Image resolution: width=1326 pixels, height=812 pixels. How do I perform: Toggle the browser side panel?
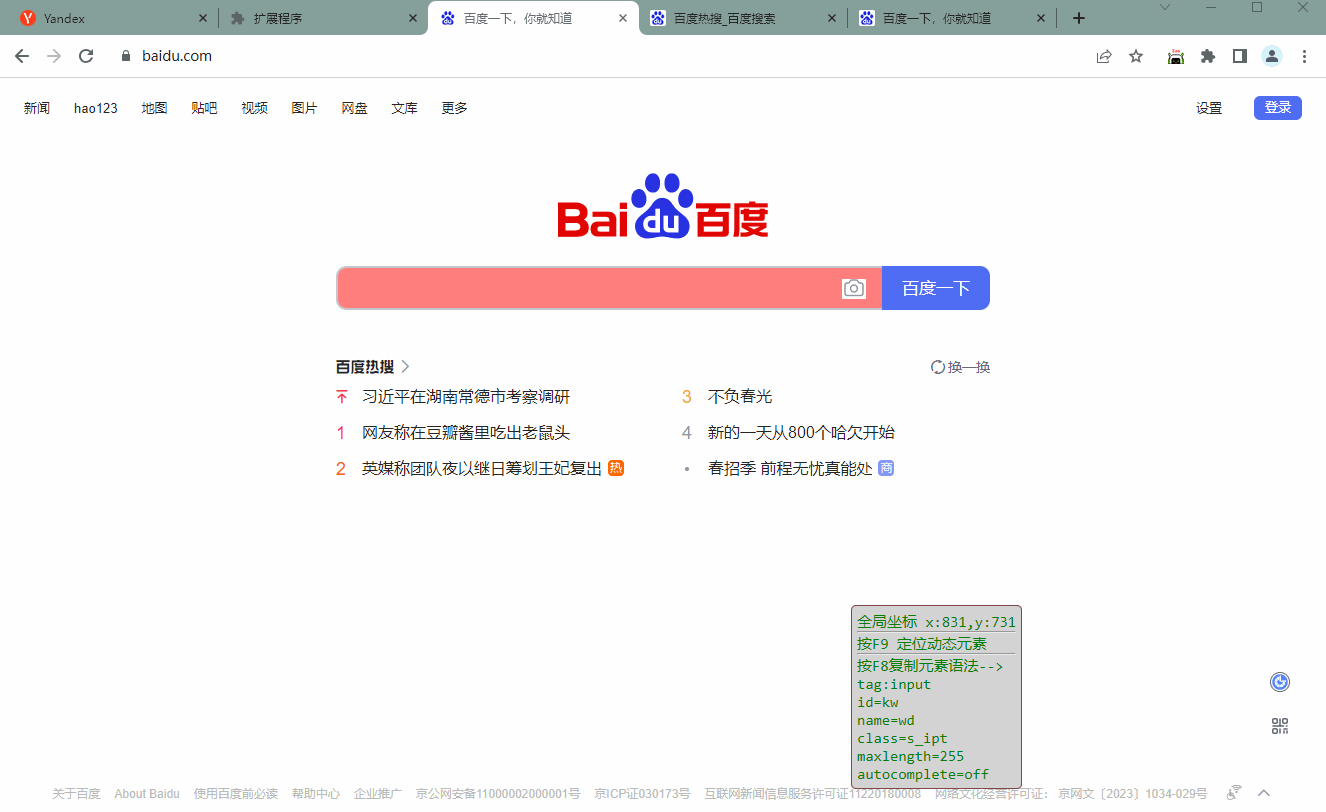tap(1240, 56)
